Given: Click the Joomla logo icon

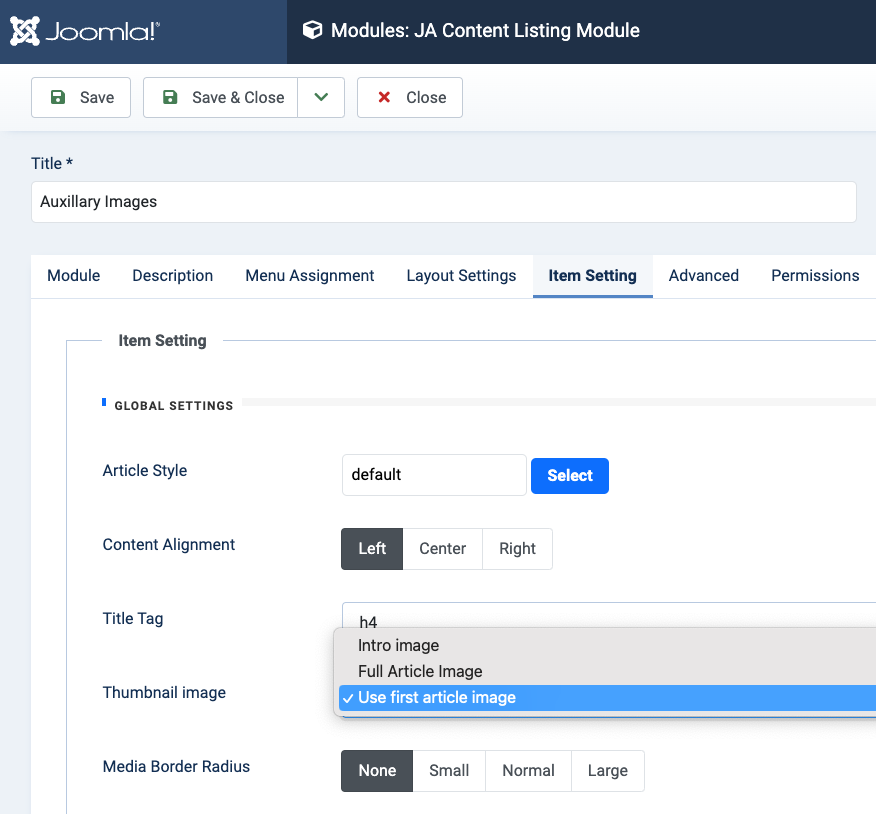Looking at the screenshot, I should [25, 31].
